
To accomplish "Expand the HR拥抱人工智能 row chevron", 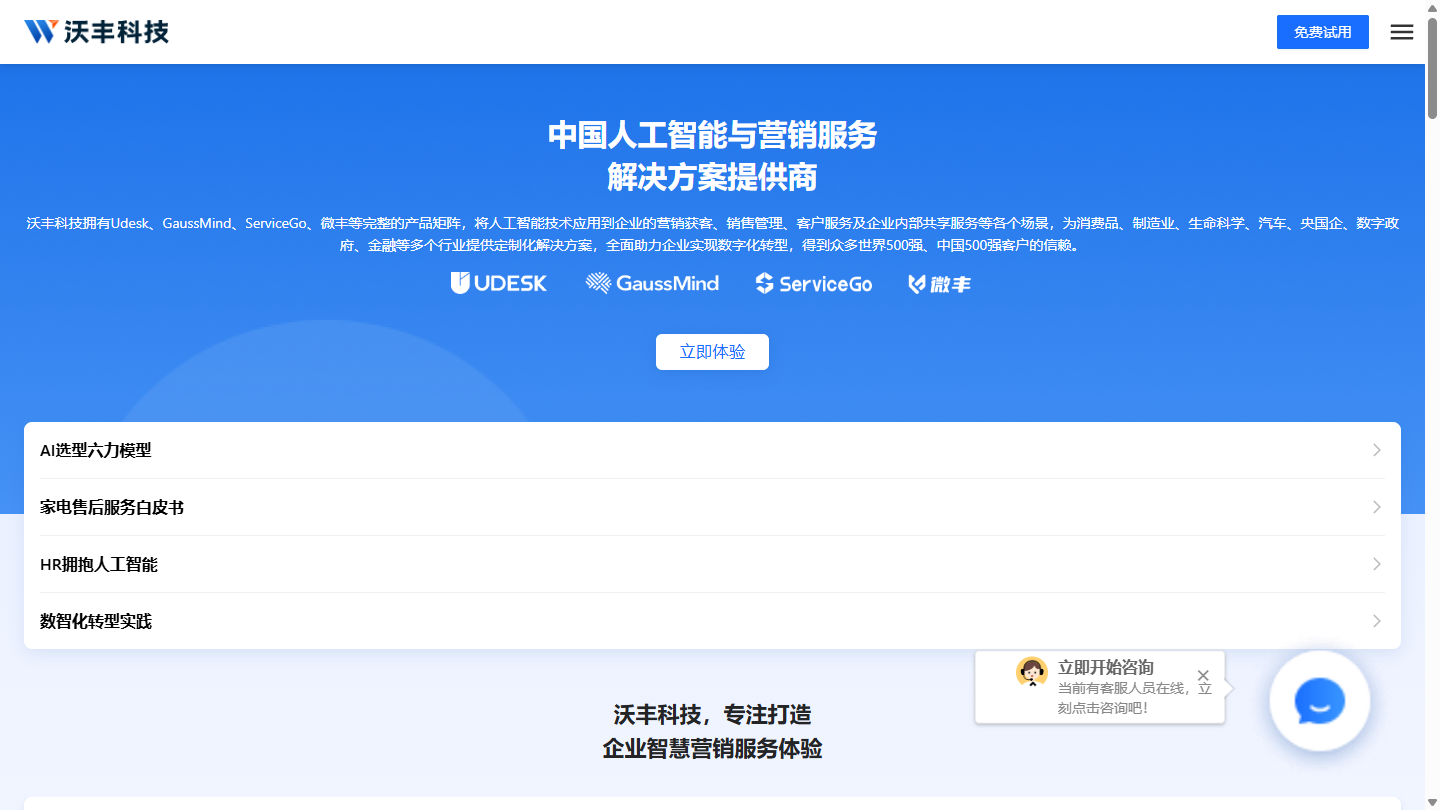I will 1377,564.
